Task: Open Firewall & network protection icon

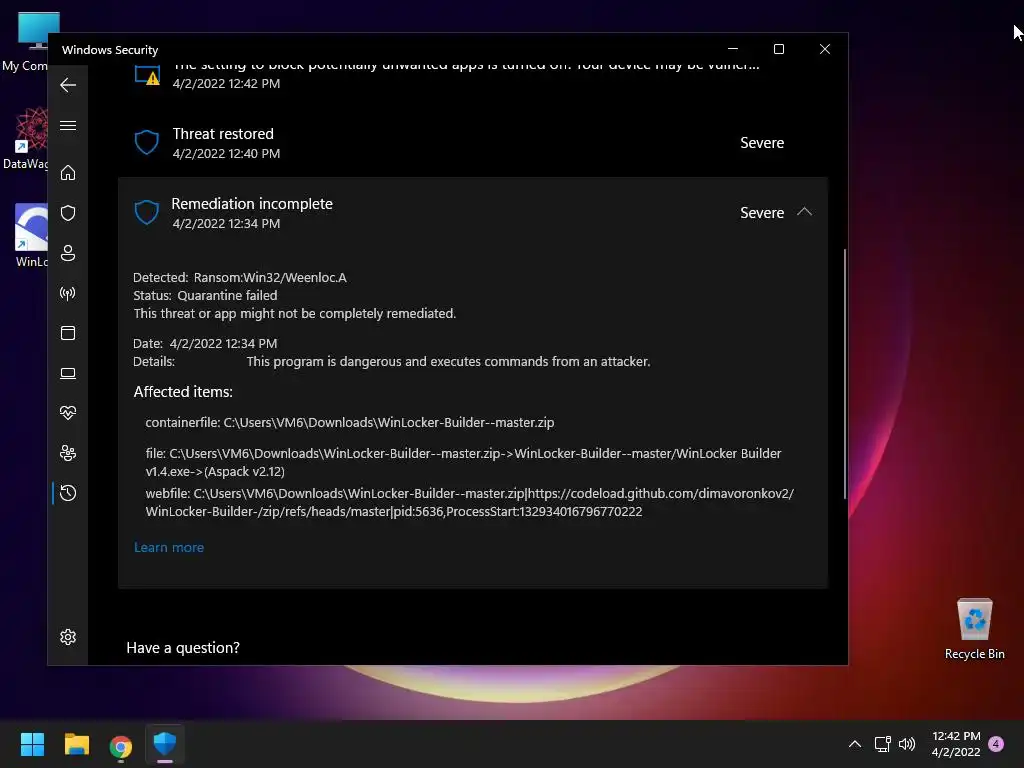Action: tap(68, 293)
